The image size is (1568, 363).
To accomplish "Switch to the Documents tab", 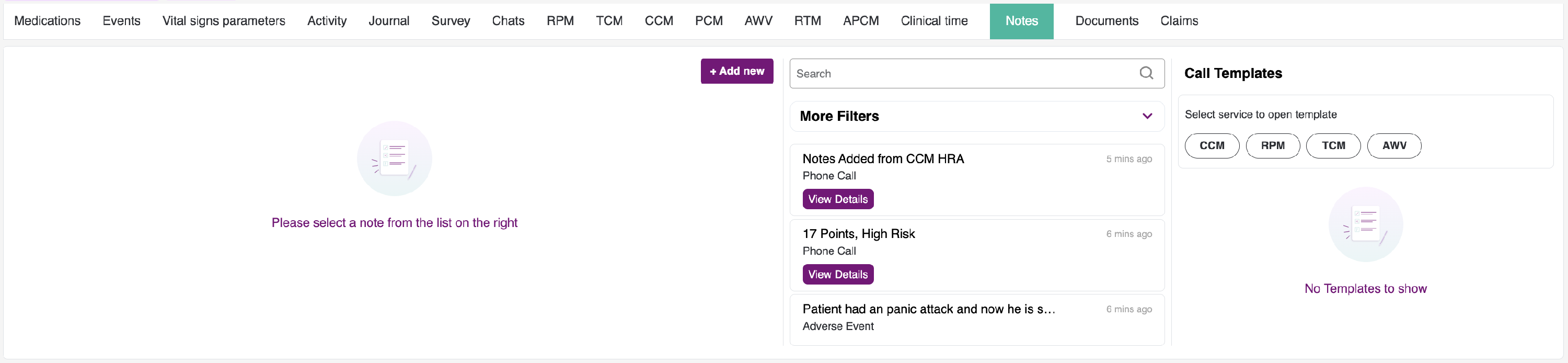I will coord(1106,21).
